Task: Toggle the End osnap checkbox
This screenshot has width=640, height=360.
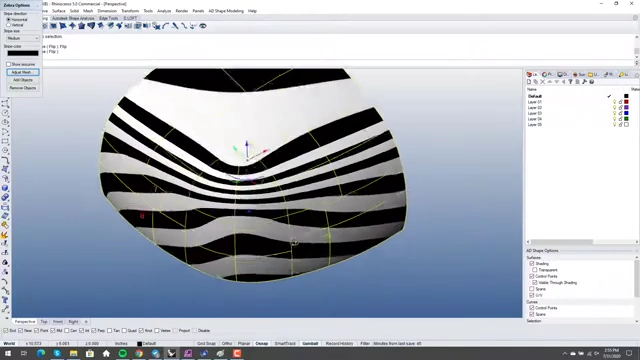Action: (x=6, y=331)
